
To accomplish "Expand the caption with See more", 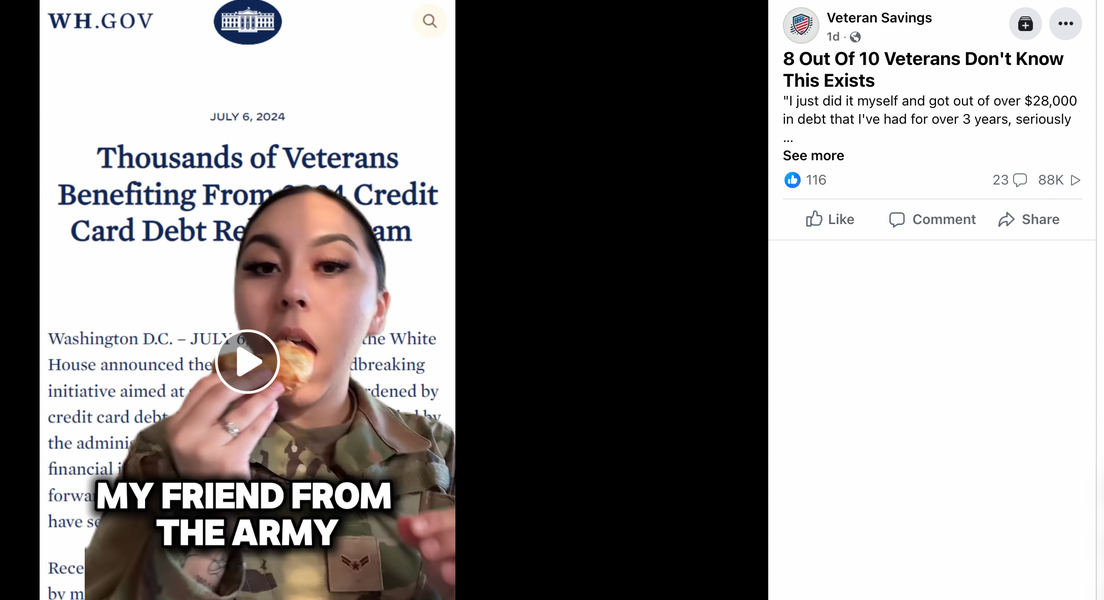I will tap(813, 156).
